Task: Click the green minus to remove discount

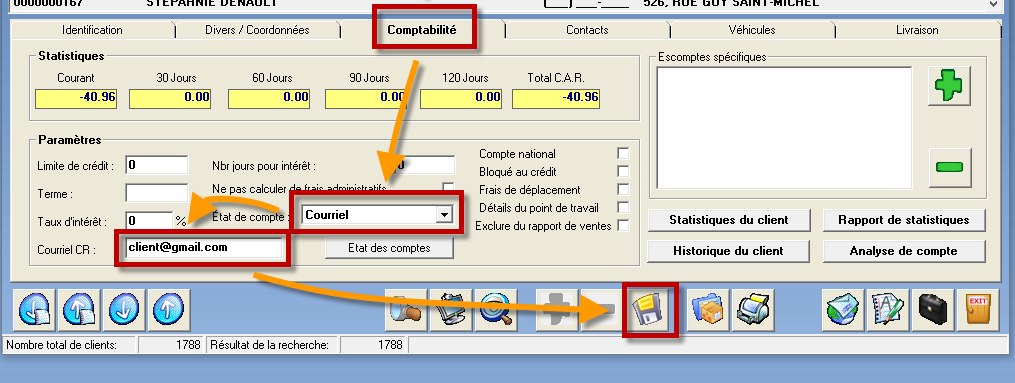Action: [x=949, y=168]
